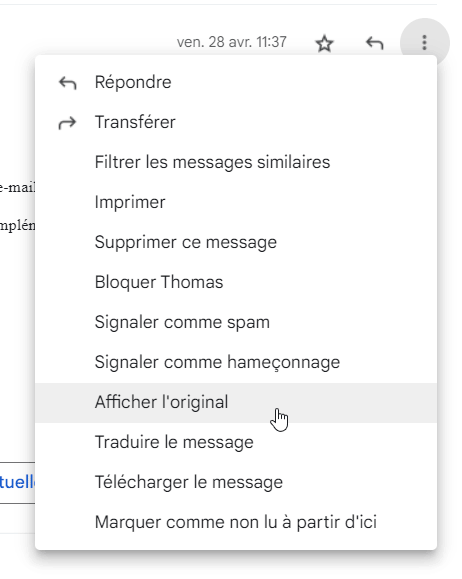This screenshot has height=579, width=462.
Task: Open Afficher l'original
Action: pyautogui.click(x=236, y=402)
